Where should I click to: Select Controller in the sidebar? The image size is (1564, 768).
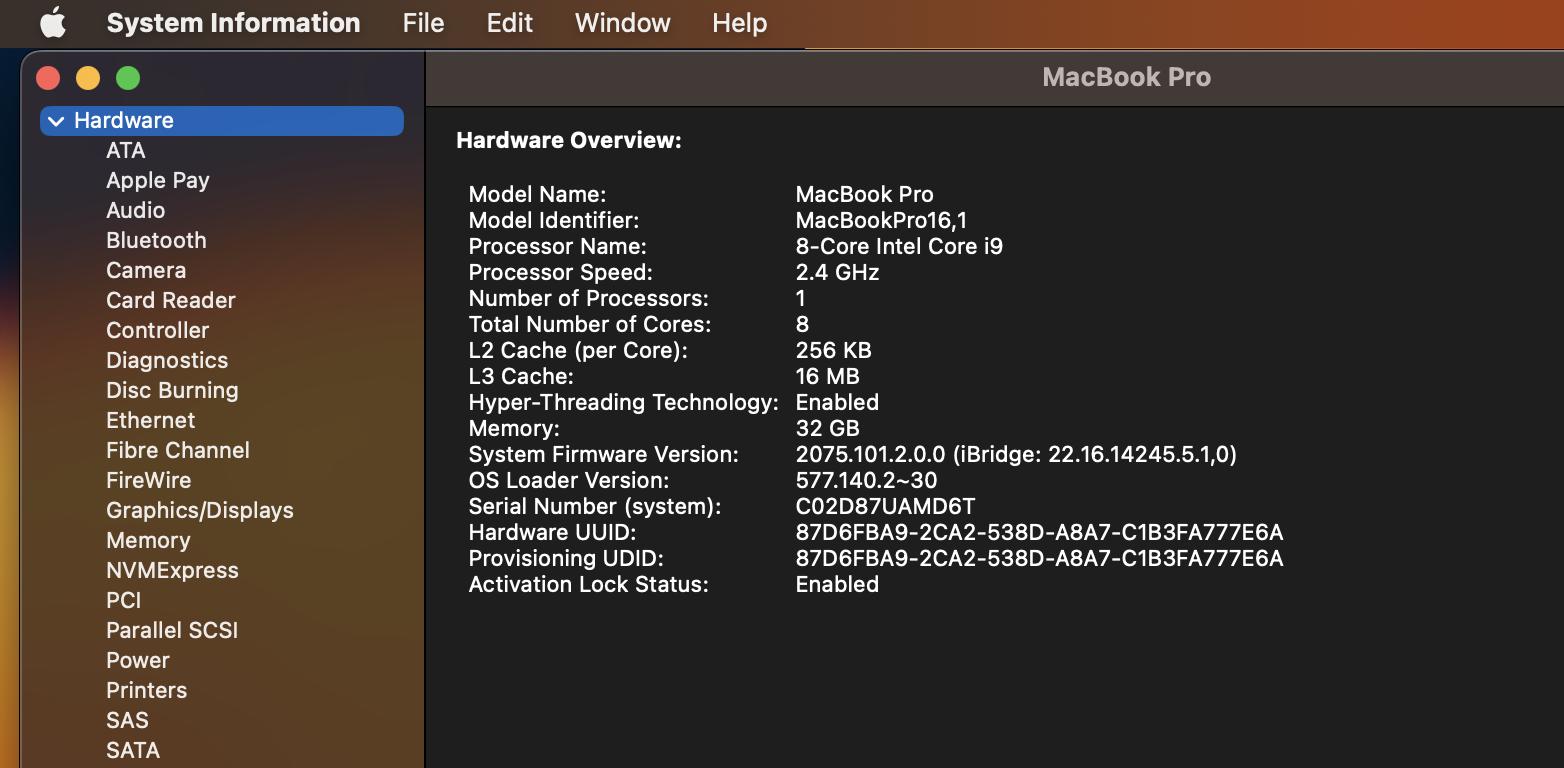158,330
